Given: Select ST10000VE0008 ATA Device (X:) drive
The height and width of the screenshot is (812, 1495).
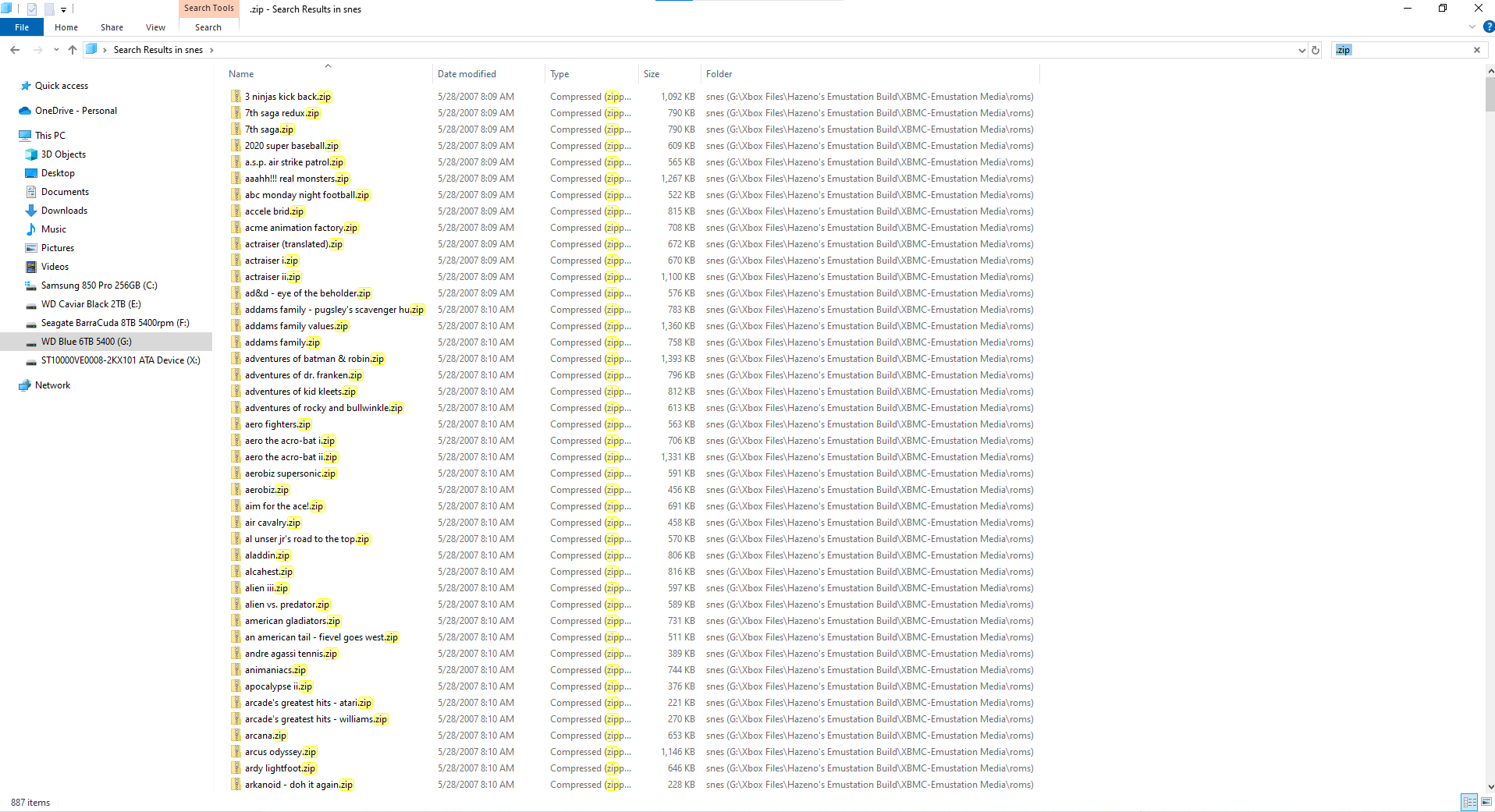Looking at the screenshot, I should (120, 360).
